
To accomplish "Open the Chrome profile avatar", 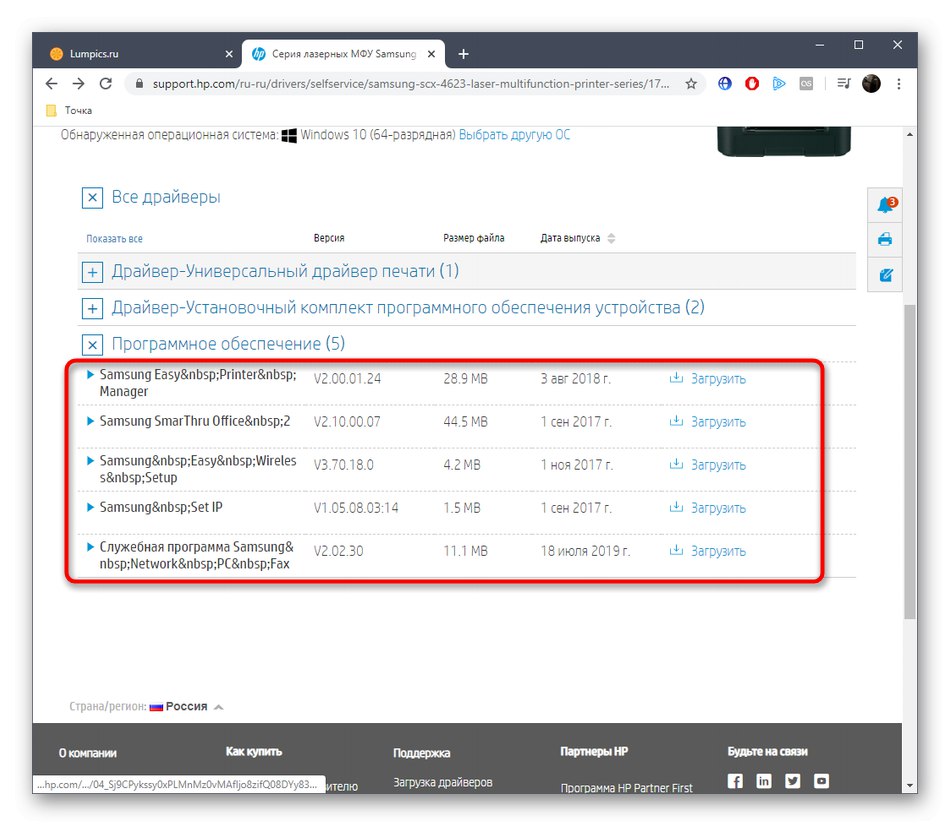I will 871,84.
